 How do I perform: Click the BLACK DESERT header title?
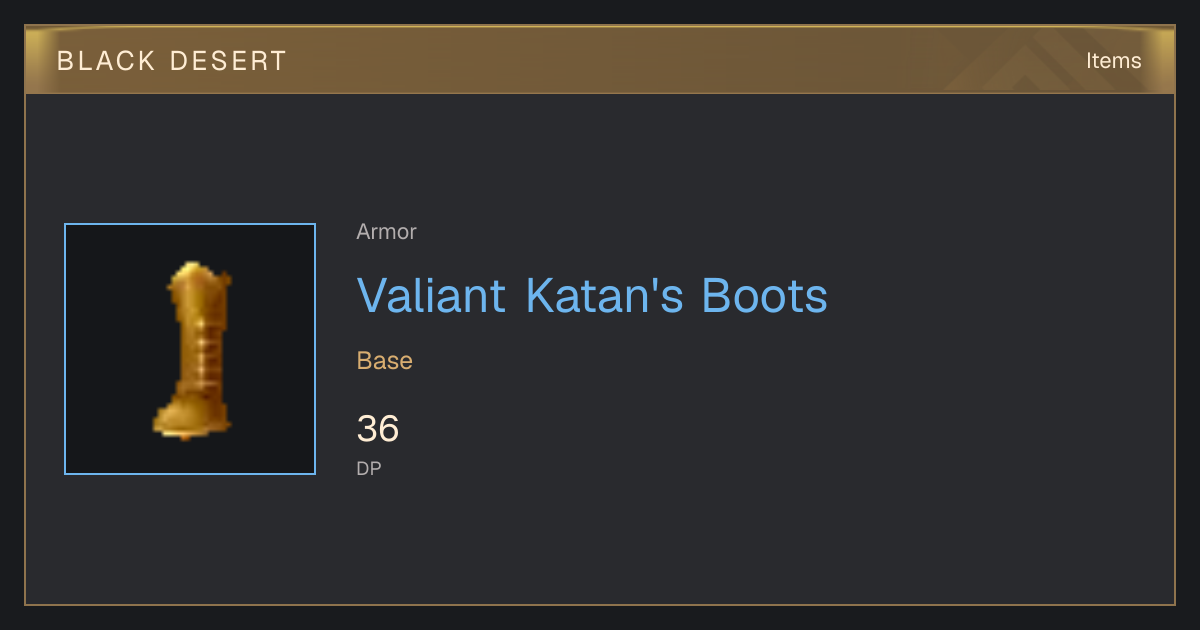[x=172, y=61]
